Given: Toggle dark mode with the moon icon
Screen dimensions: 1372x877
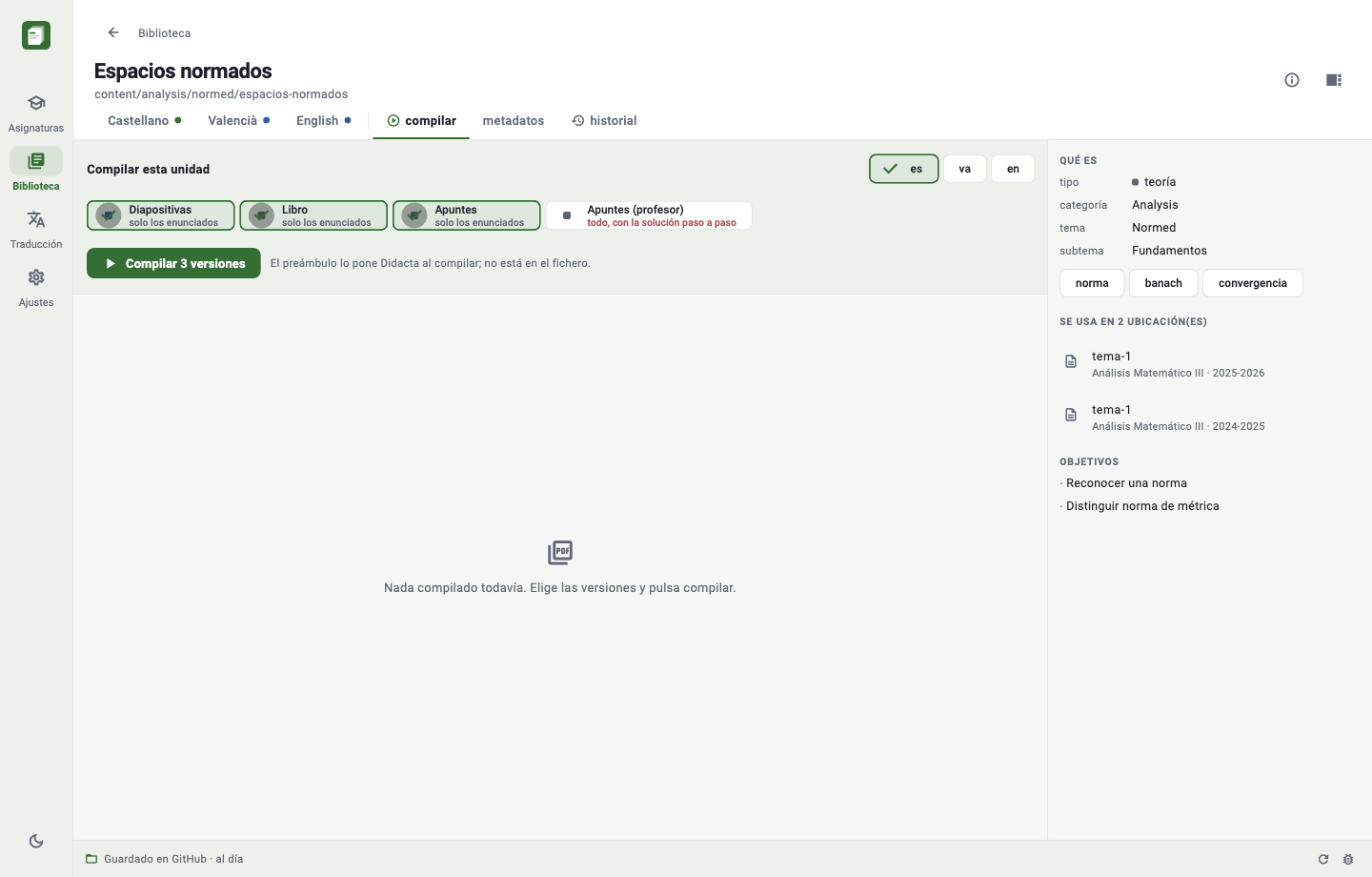Looking at the screenshot, I should (x=36, y=841).
